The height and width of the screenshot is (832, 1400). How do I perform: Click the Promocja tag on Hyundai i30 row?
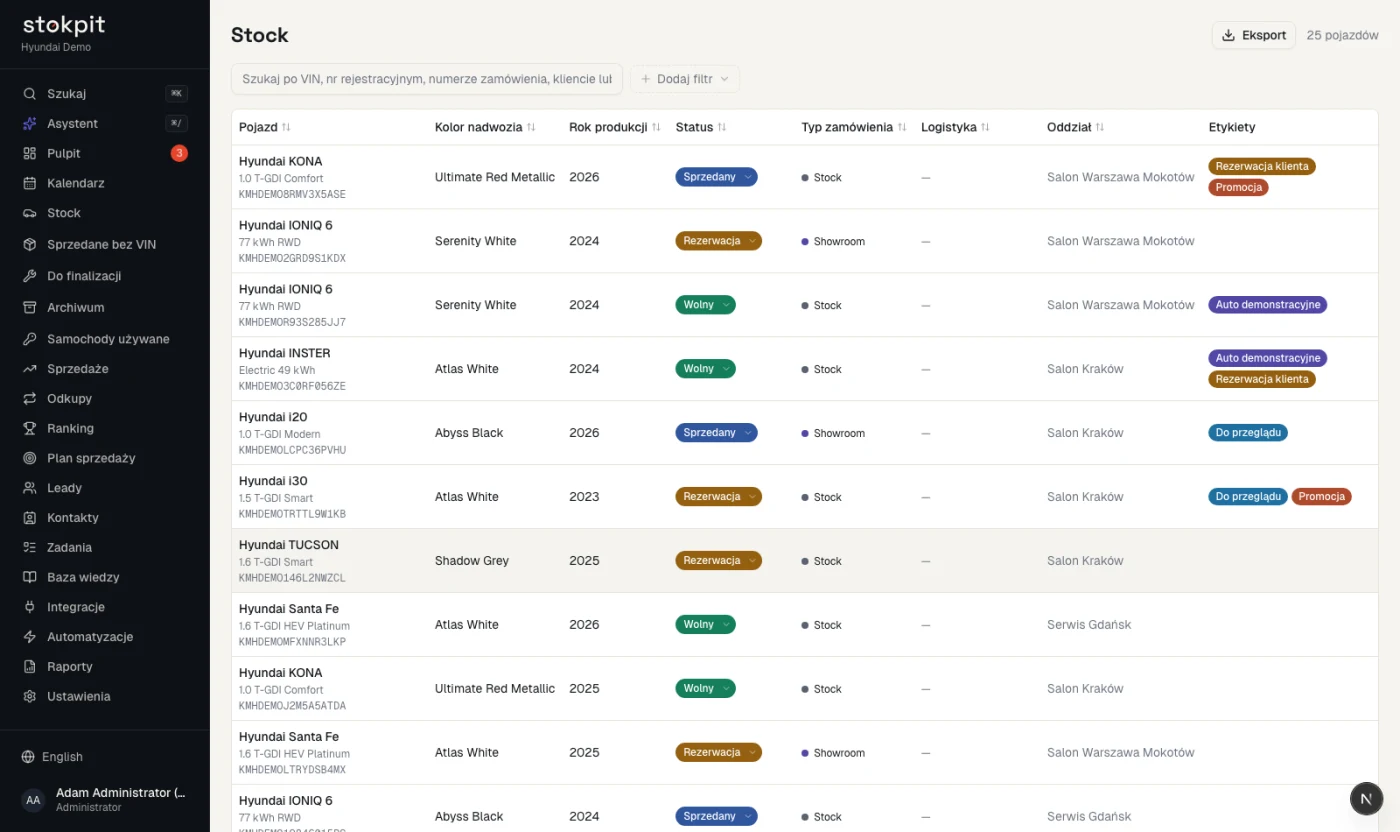pyautogui.click(x=1321, y=496)
